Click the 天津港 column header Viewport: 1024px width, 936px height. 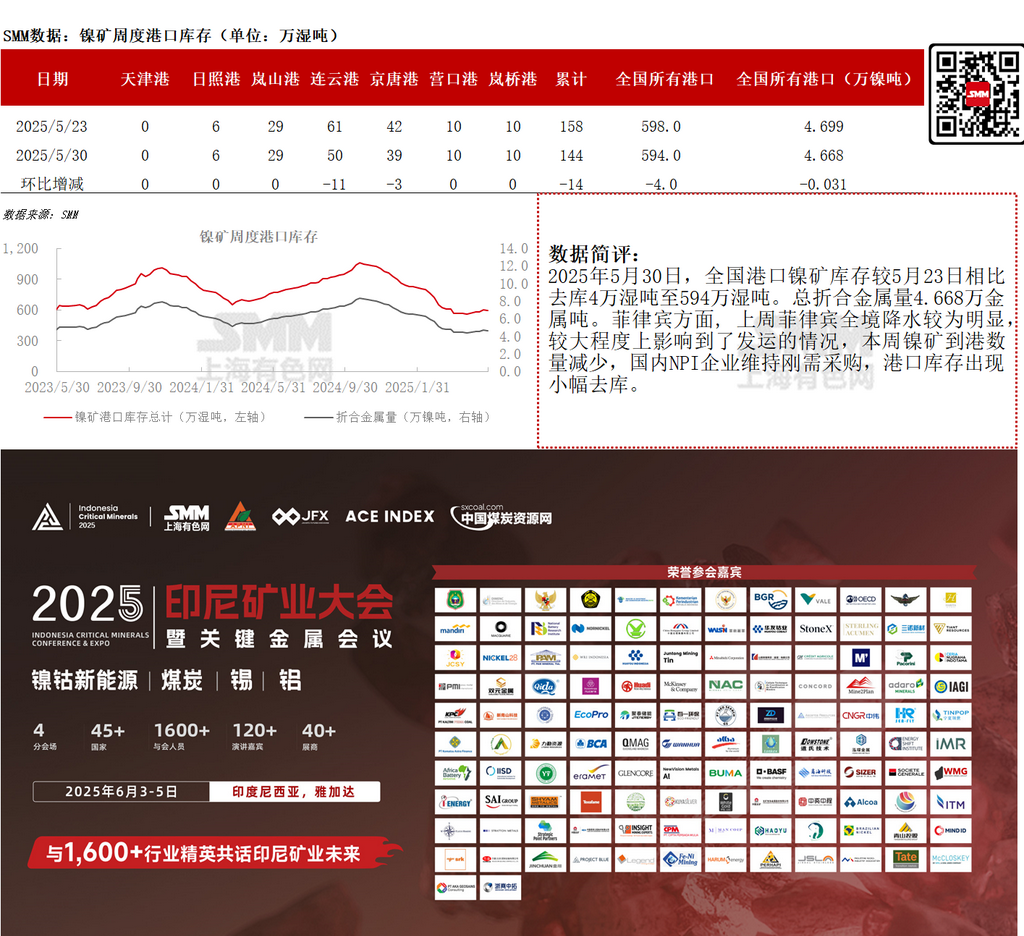145,79
